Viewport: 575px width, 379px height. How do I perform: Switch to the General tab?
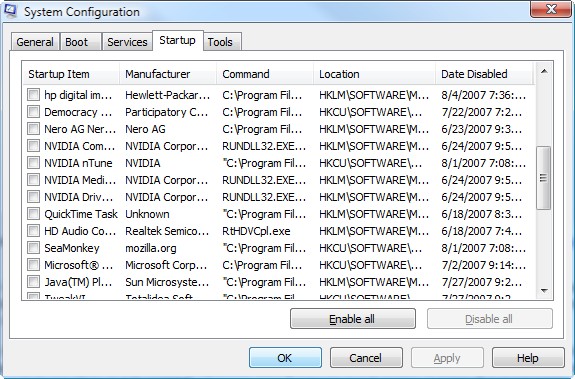coord(35,42)
